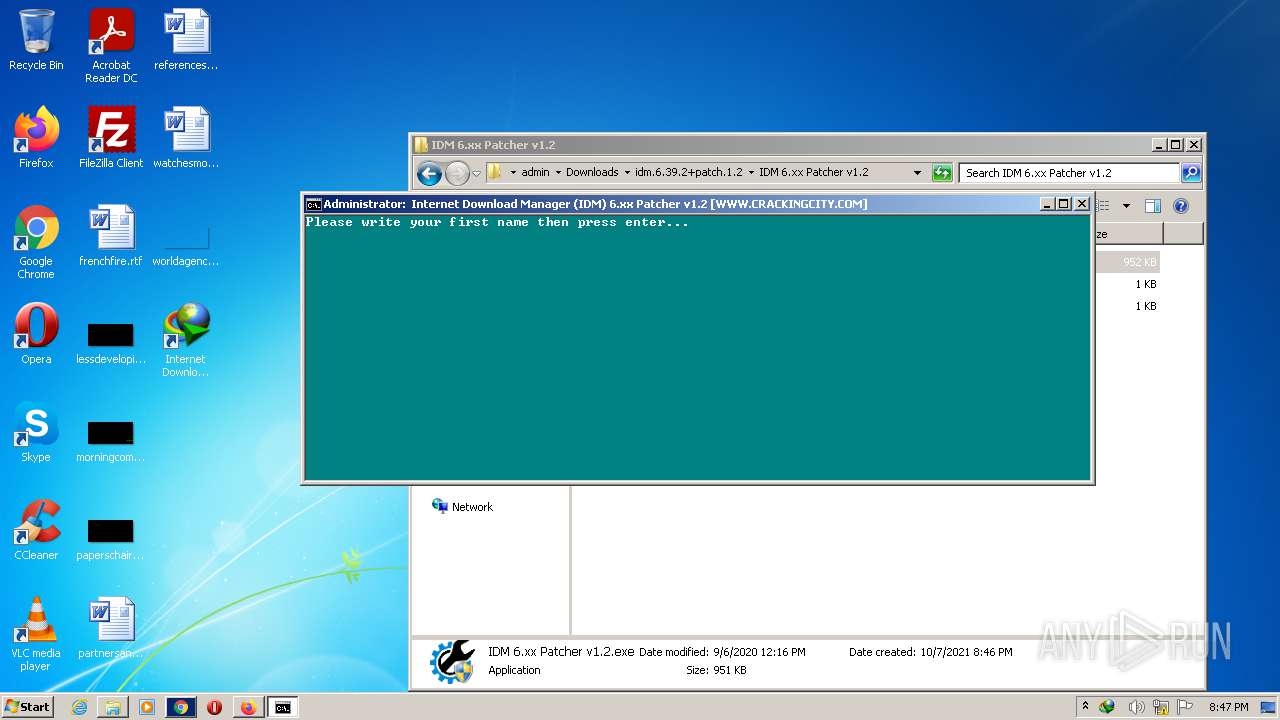
Task: Launch Firefox from the desktop
Action: click(36, 138)
